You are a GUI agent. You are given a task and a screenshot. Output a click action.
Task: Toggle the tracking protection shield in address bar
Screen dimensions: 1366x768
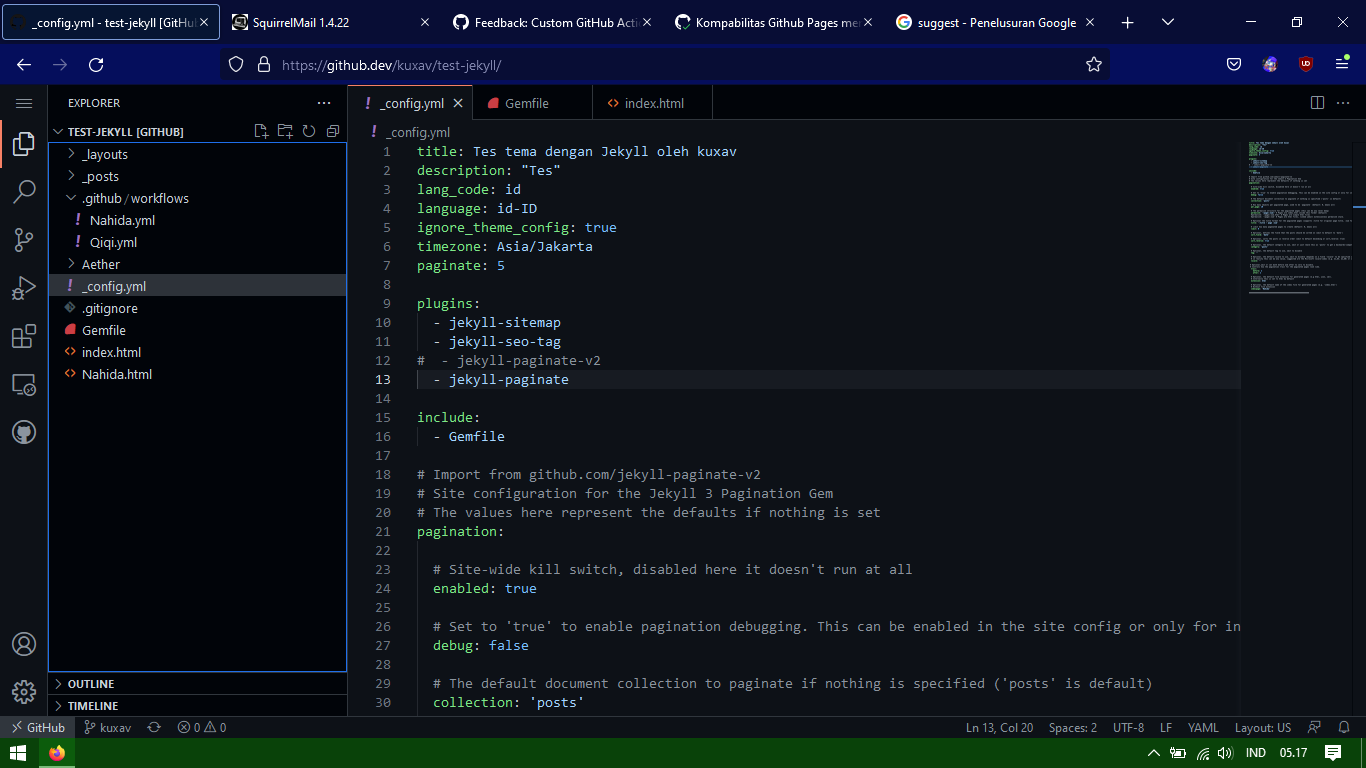(234, 63)
